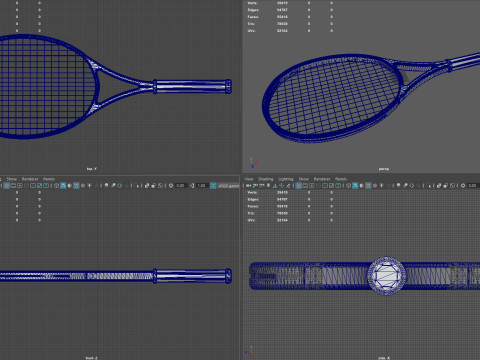This screenshot has width=480, height=360.
Task: Select Wireframe shading in front panel toolbar
Action: (57, 186)
